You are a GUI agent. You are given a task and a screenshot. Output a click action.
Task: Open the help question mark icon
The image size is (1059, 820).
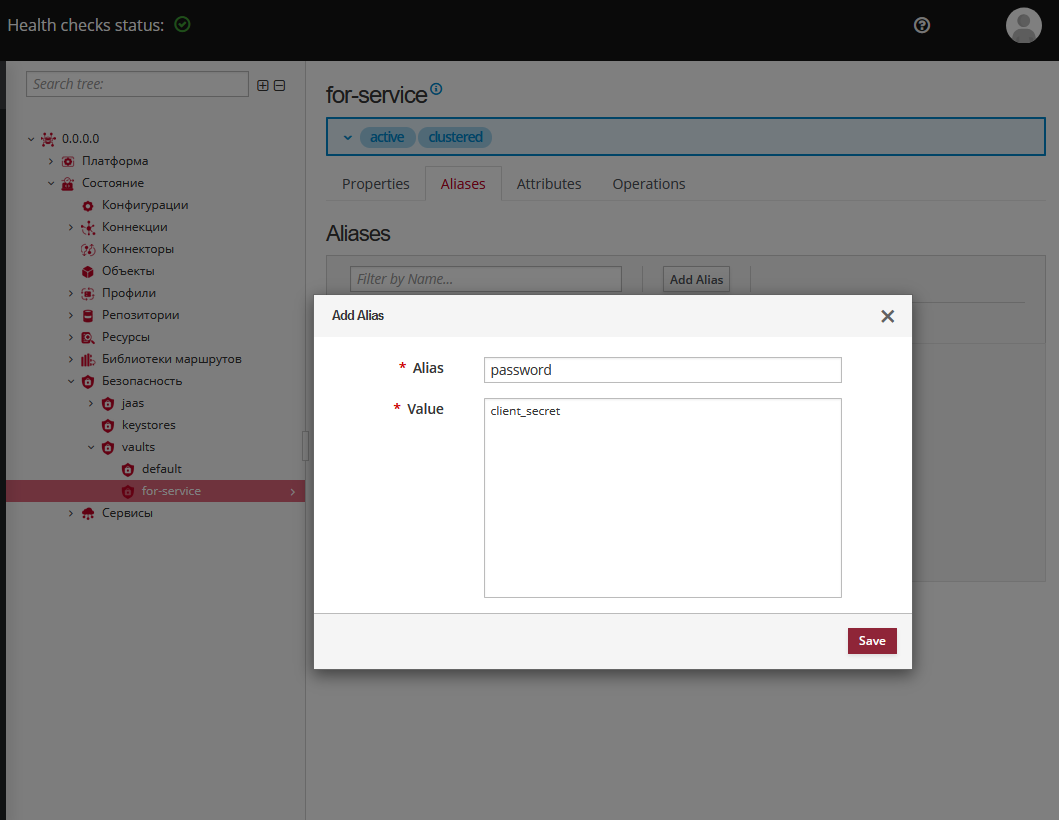pyautogui.click(x=921, y=25)
